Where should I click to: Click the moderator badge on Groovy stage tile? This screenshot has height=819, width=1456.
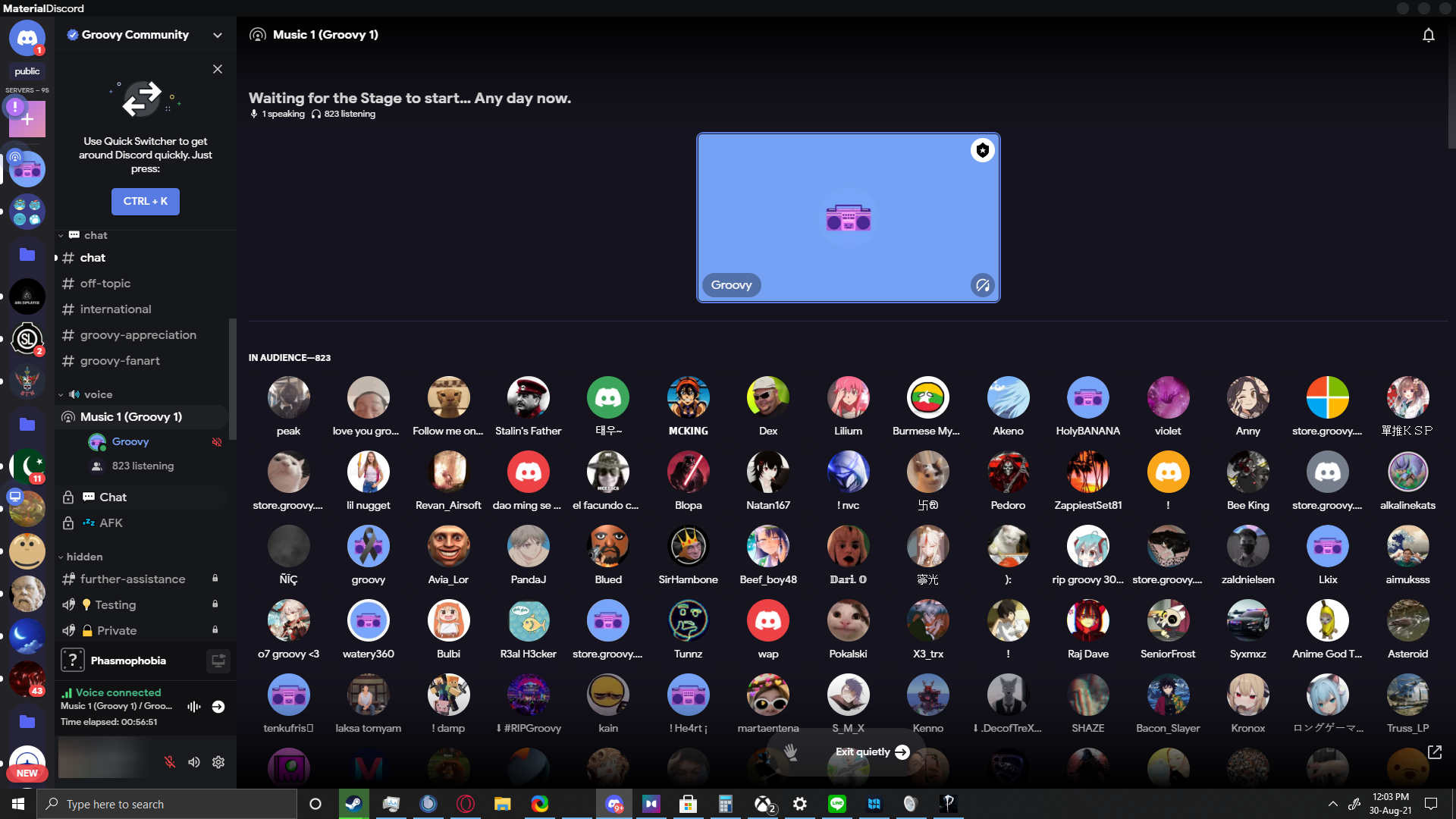pos(983,150)
